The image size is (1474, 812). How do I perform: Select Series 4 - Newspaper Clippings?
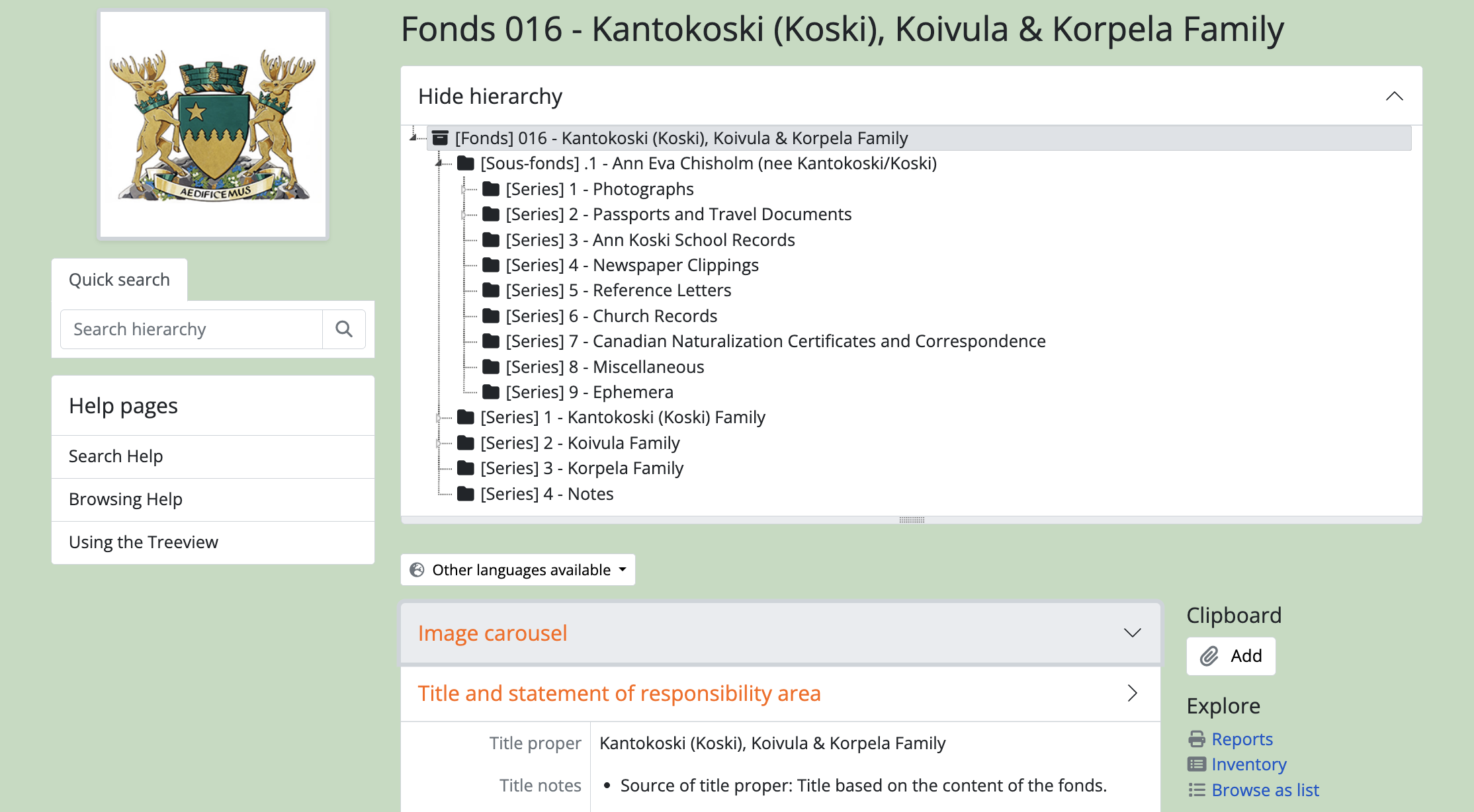click(675, 265)
